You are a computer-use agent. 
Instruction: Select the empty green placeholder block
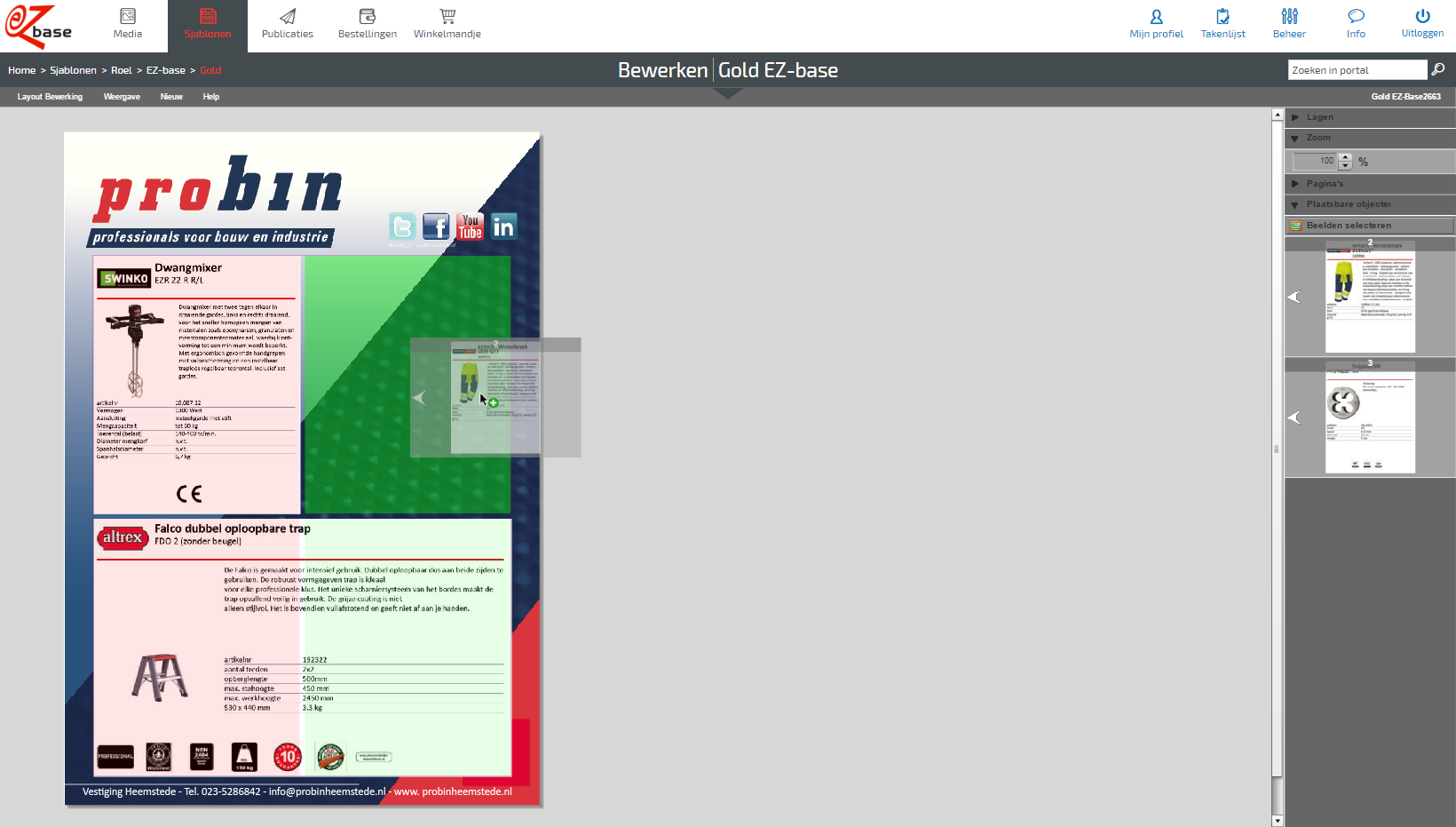pos(408,385)
